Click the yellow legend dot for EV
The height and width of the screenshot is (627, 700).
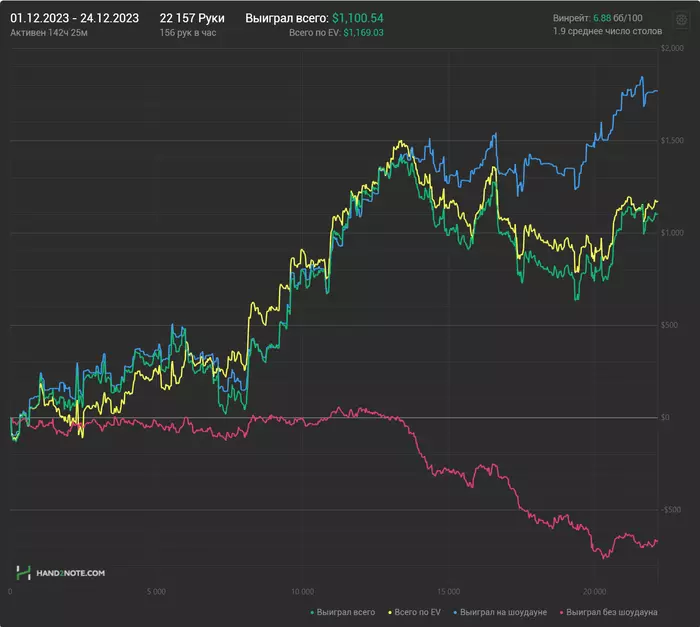coord(390,613)
